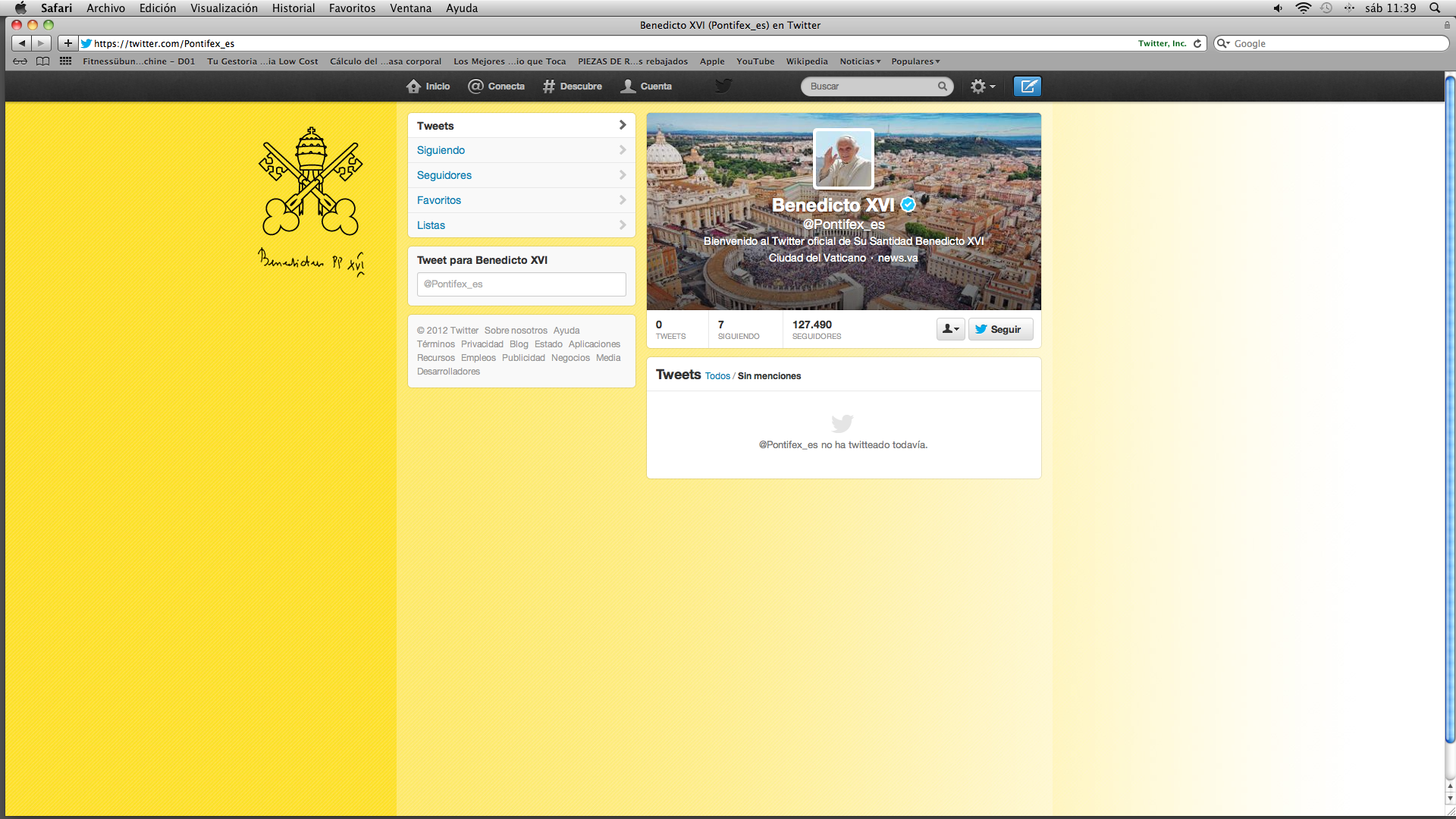Open the Wikipedia bookmark
The height and width of the screenshot is (819, 1456).
coord(807,61)
